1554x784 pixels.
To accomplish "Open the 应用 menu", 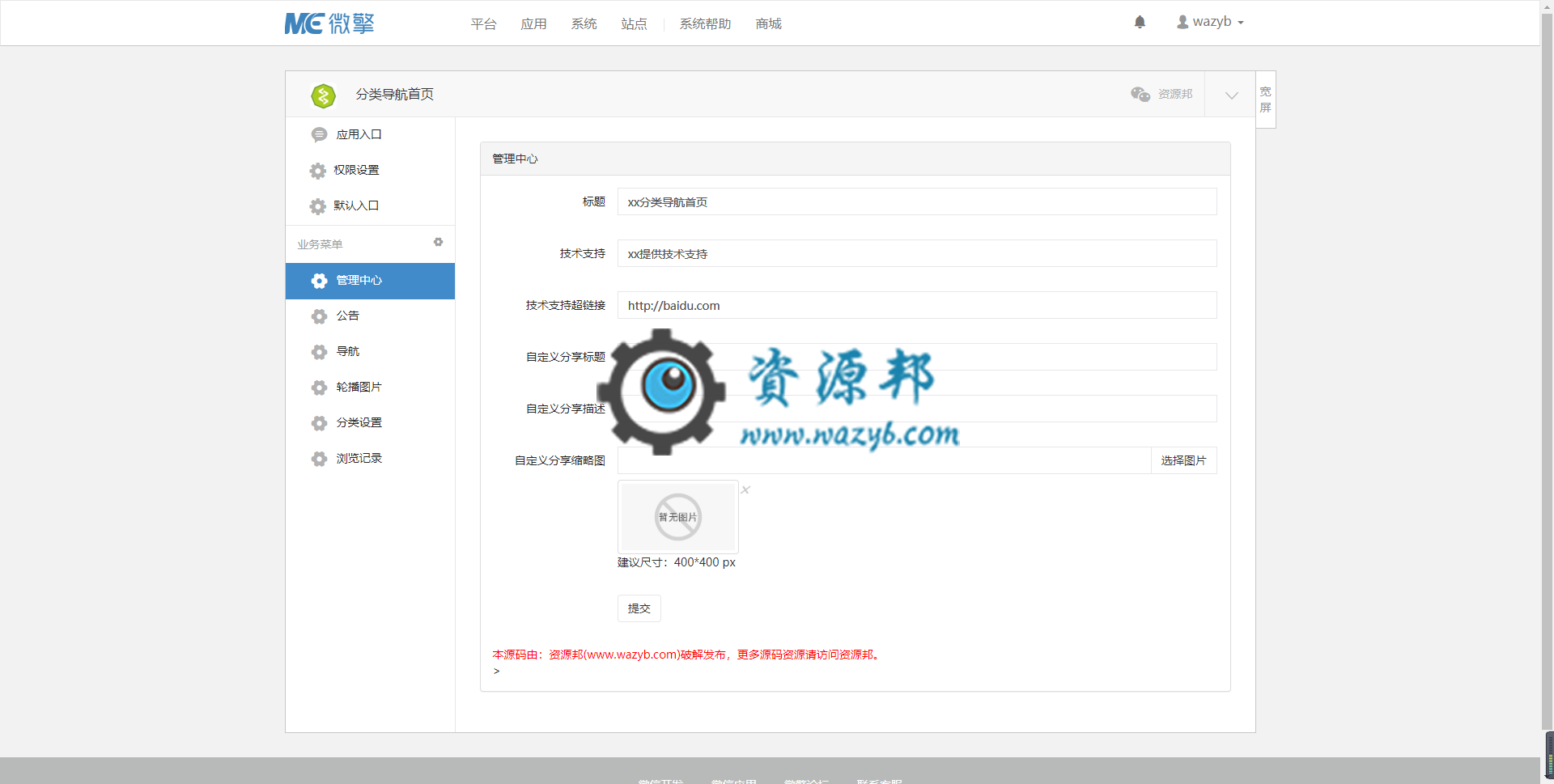I will pos(533,24).
